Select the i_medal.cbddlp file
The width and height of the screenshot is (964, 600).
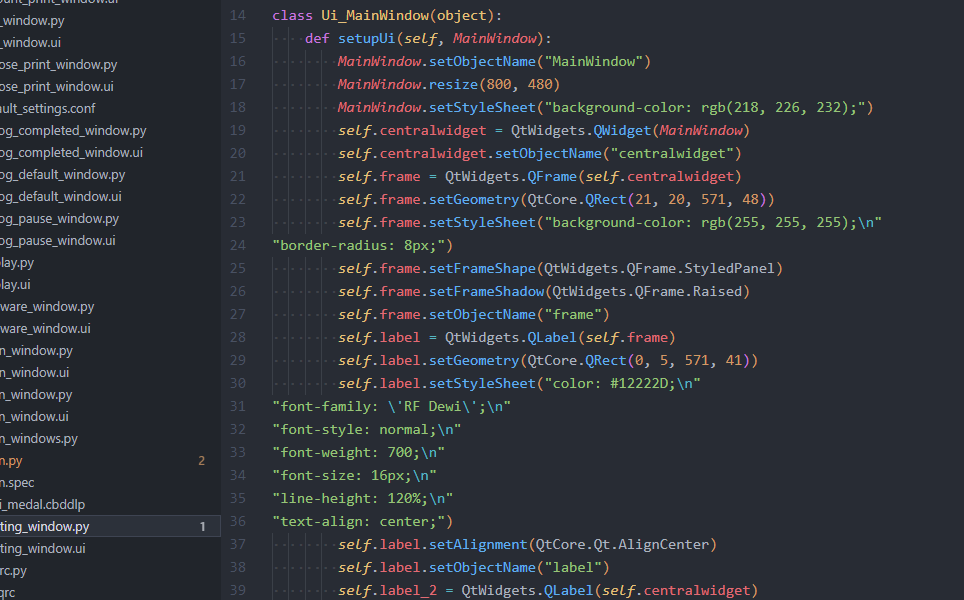pyautogui.click(x=42, y=505)
